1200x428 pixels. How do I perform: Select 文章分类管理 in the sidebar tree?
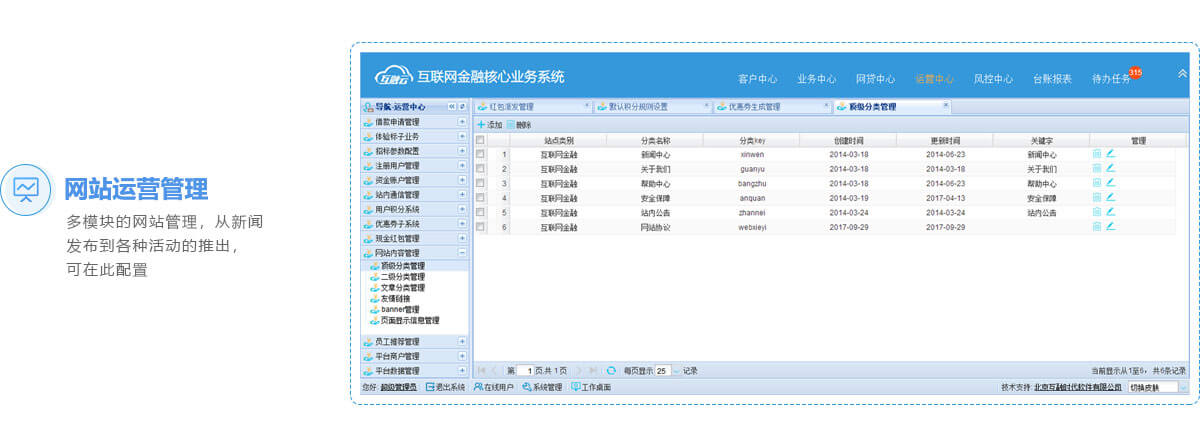[402, 288]
